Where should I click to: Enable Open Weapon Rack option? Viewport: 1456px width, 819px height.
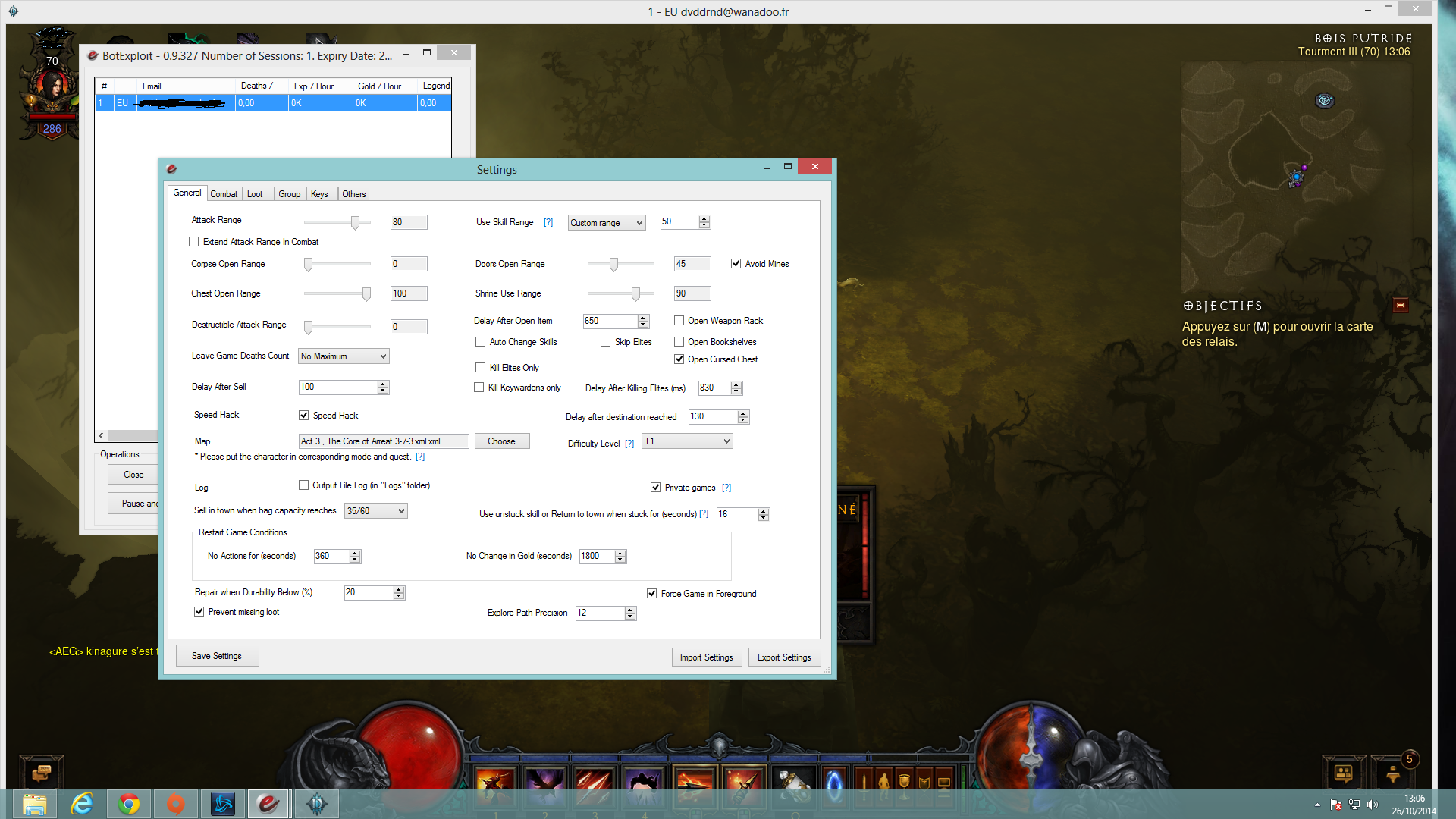coord(679,321)
